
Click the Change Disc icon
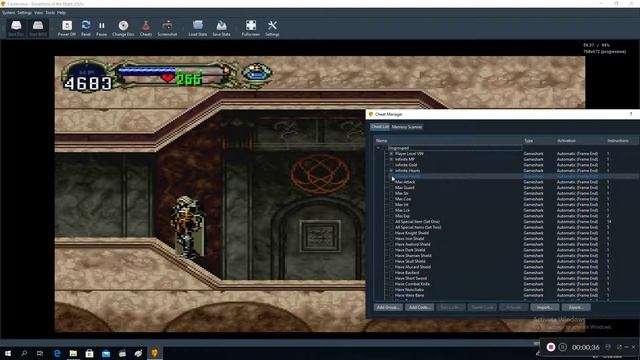(x=123, y=28)
